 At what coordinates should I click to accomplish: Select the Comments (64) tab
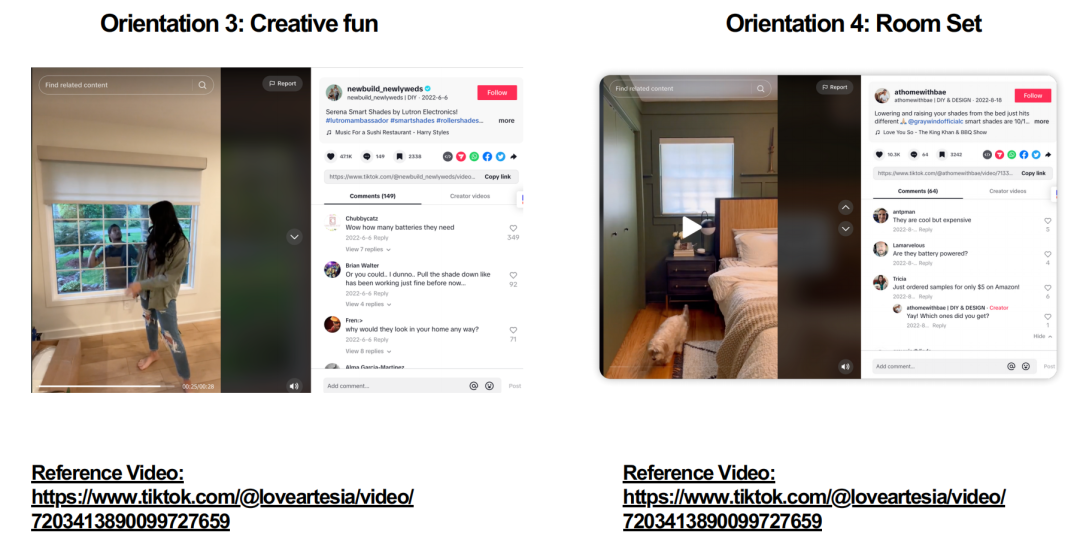pos(917,191)
